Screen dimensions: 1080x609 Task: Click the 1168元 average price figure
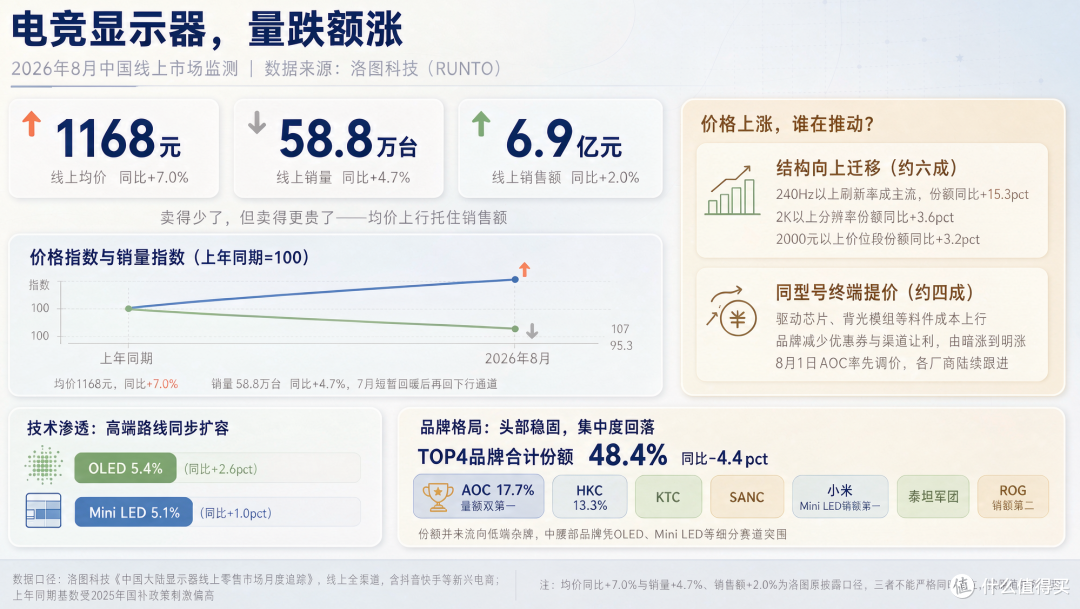(118, 138)
